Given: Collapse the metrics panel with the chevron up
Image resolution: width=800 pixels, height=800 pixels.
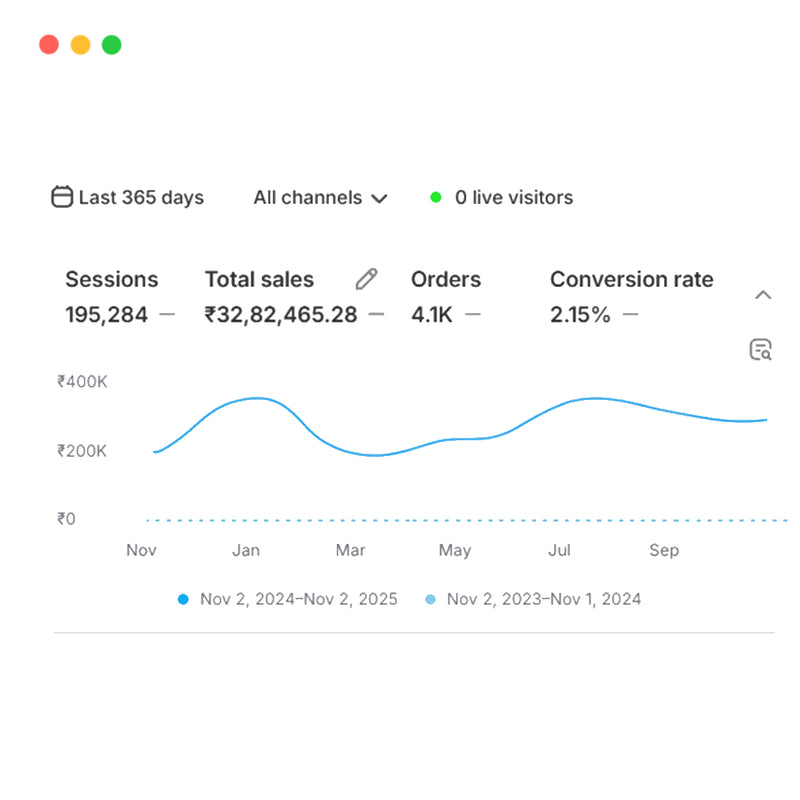Looking at the screenshot, I should pos(763,295).
